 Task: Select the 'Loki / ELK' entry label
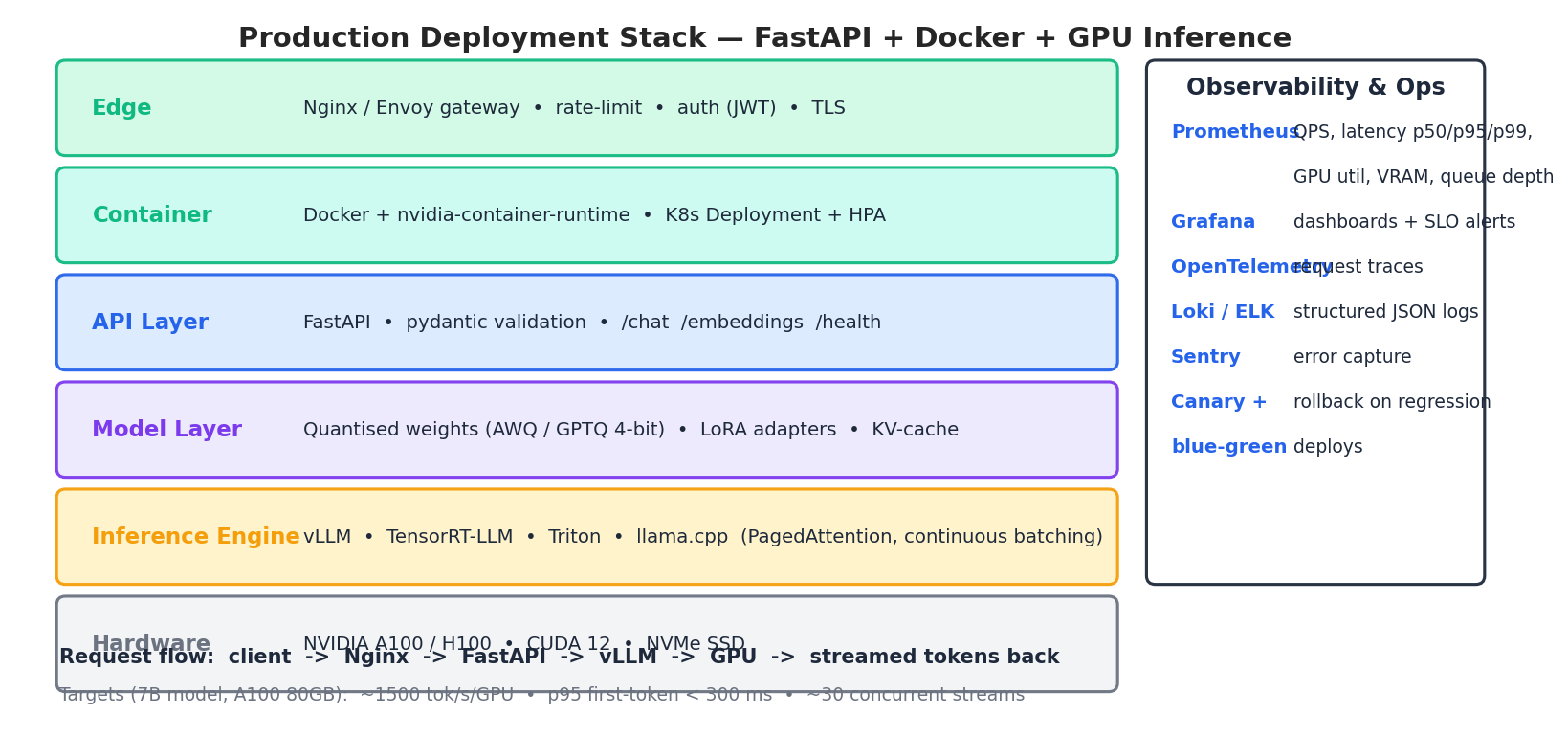pyautogui.click(x=1223, y=312)
